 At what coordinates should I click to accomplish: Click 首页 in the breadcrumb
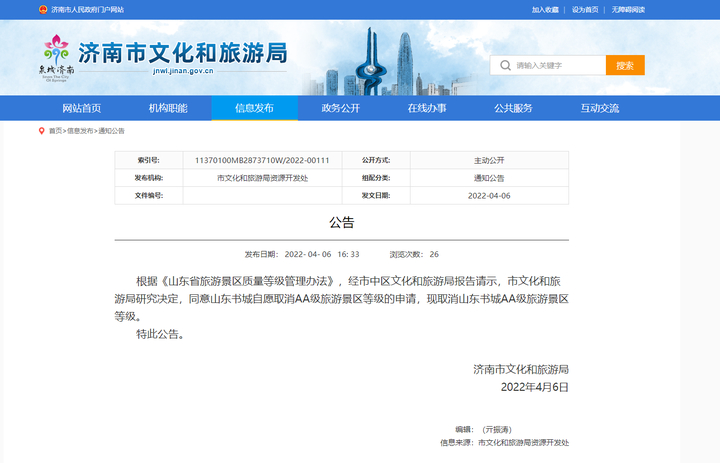(x=55, y=131)
